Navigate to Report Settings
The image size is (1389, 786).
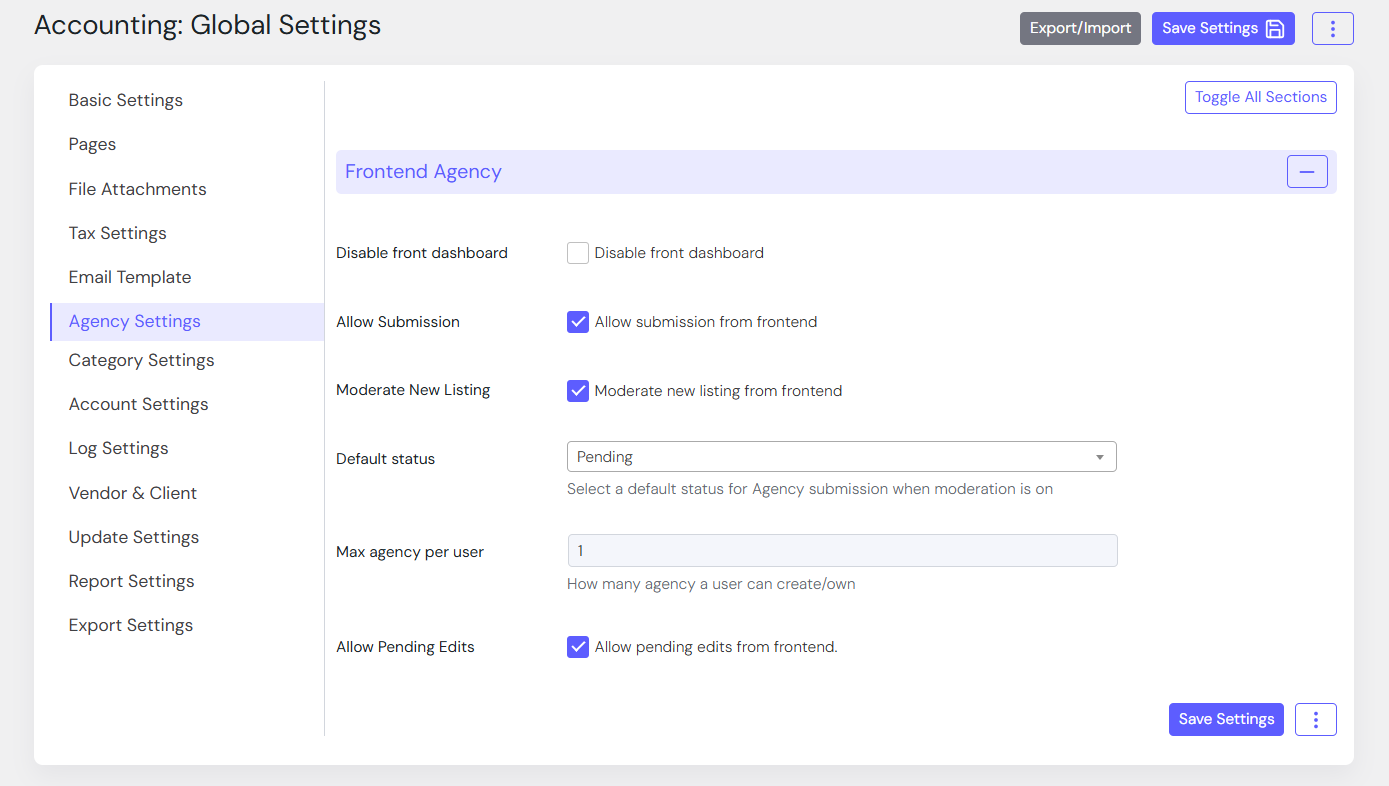pos(132,581)
